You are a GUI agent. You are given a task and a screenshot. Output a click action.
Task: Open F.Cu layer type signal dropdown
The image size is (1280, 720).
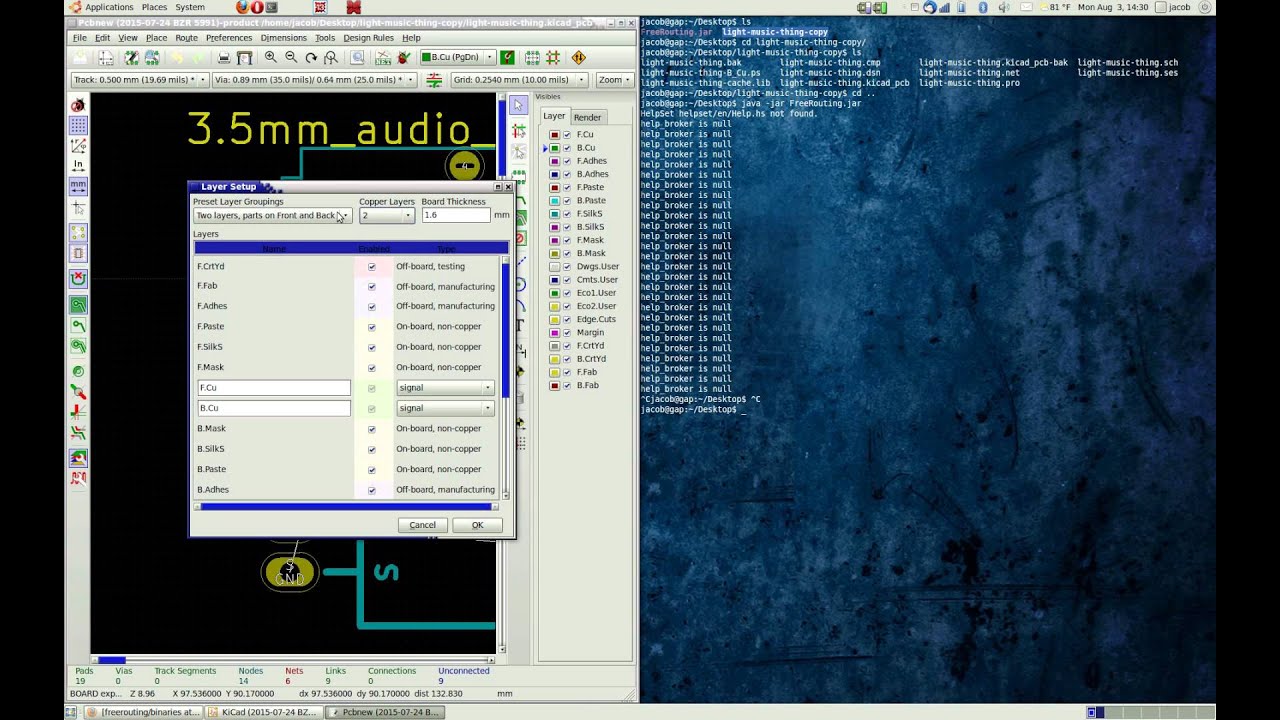tap(445, 388)
